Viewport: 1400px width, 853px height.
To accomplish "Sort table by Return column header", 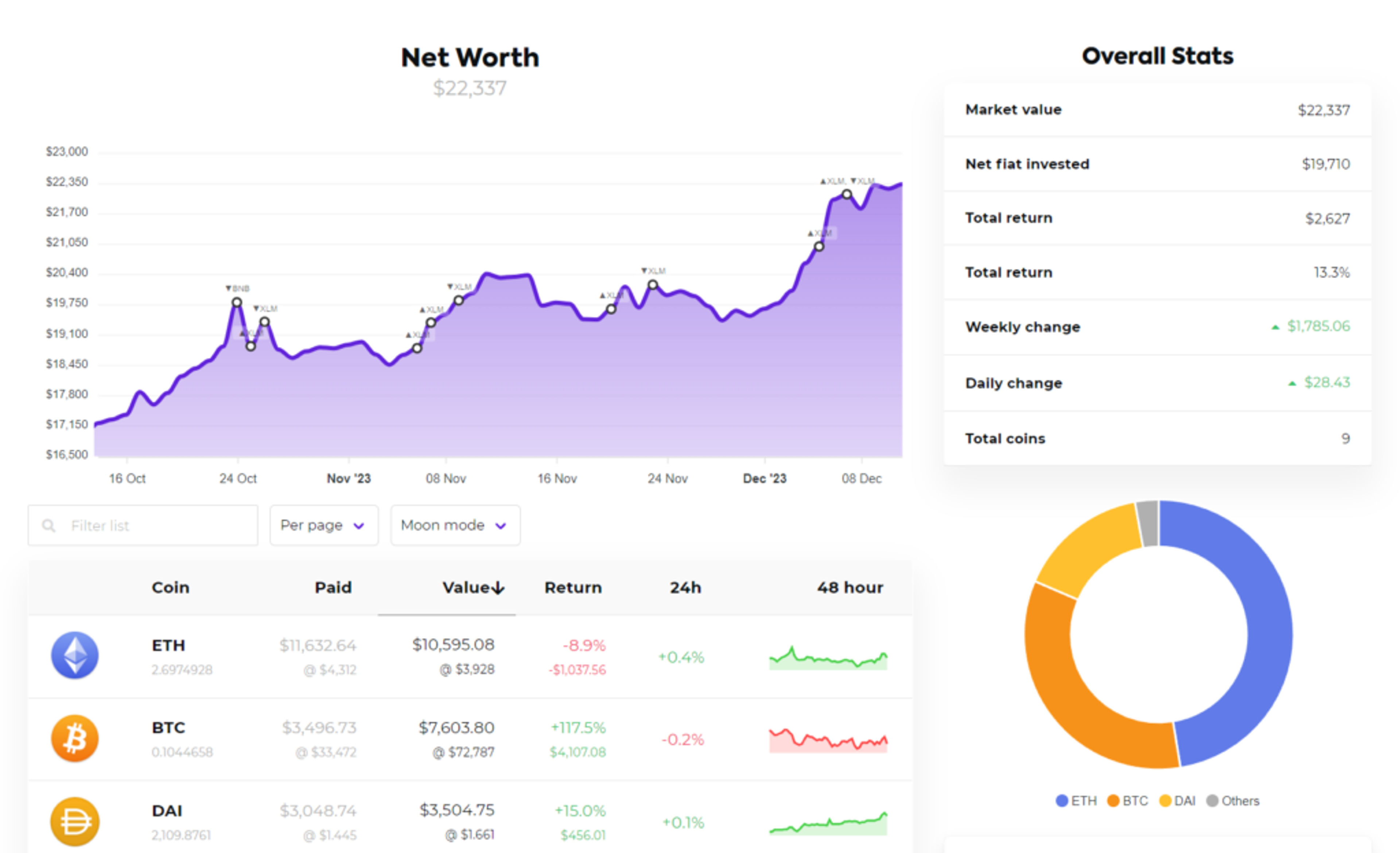I will pos(573,588).
